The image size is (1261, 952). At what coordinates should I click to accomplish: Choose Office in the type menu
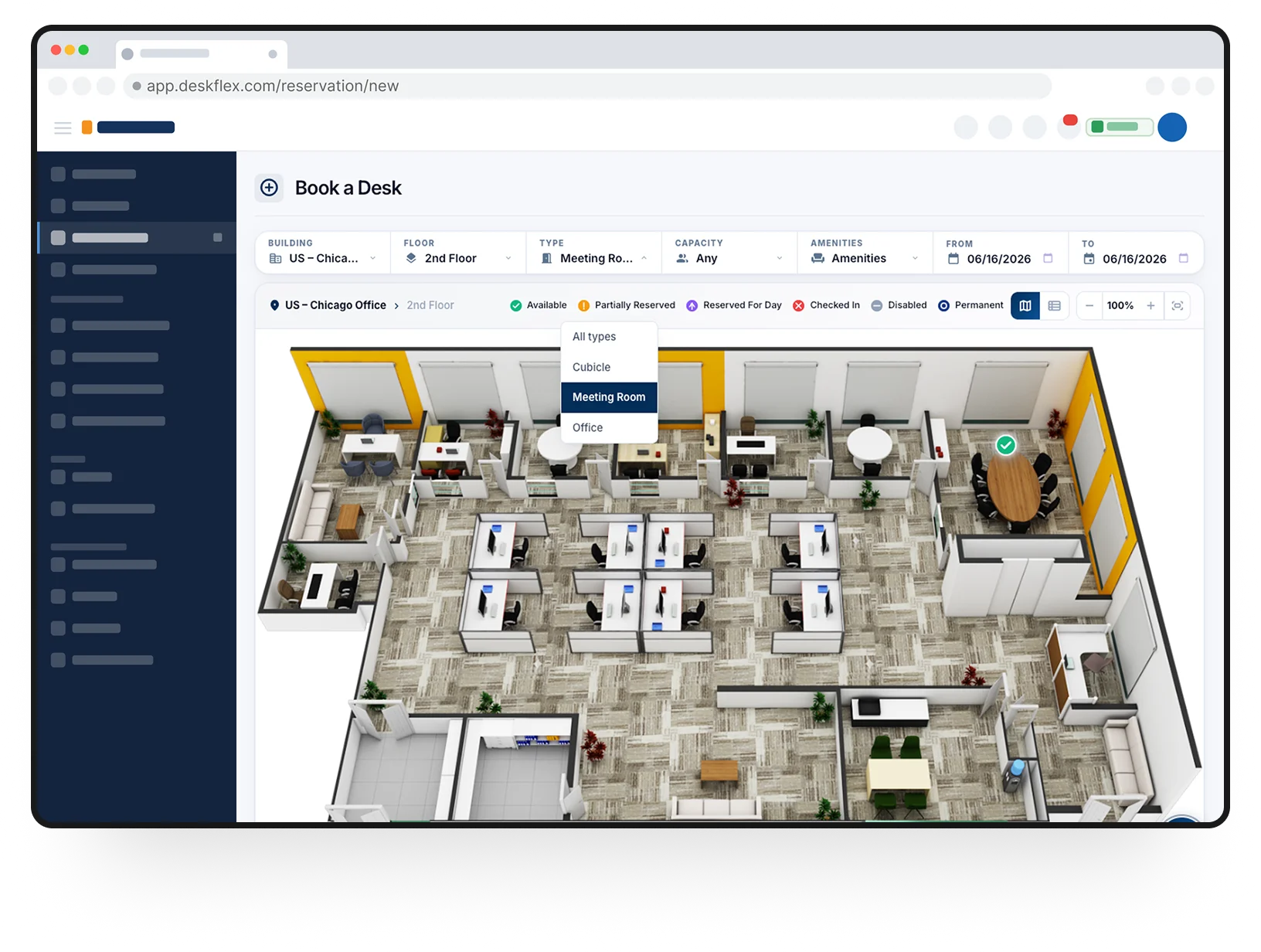click(609, 427)
